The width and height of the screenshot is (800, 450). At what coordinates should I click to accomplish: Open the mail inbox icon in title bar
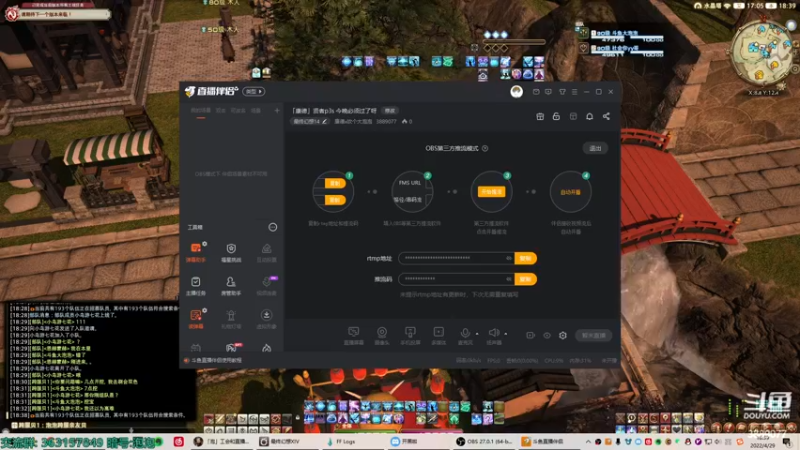coord(536,92)
